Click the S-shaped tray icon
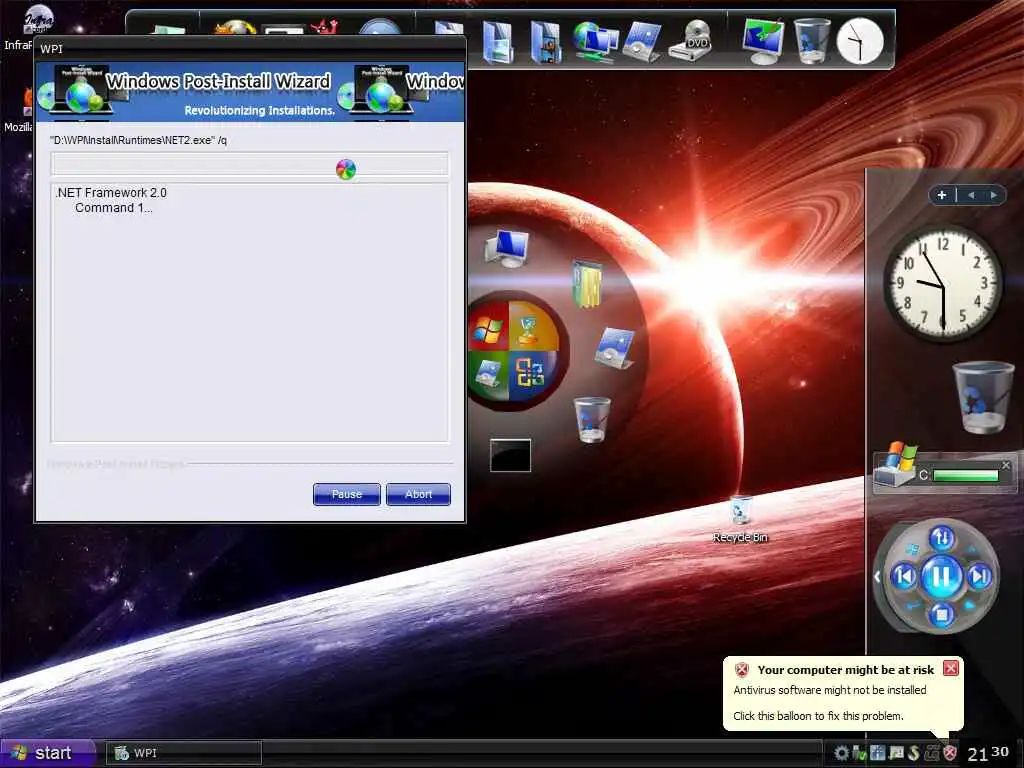1024x768 pixels. coord(914,754)
